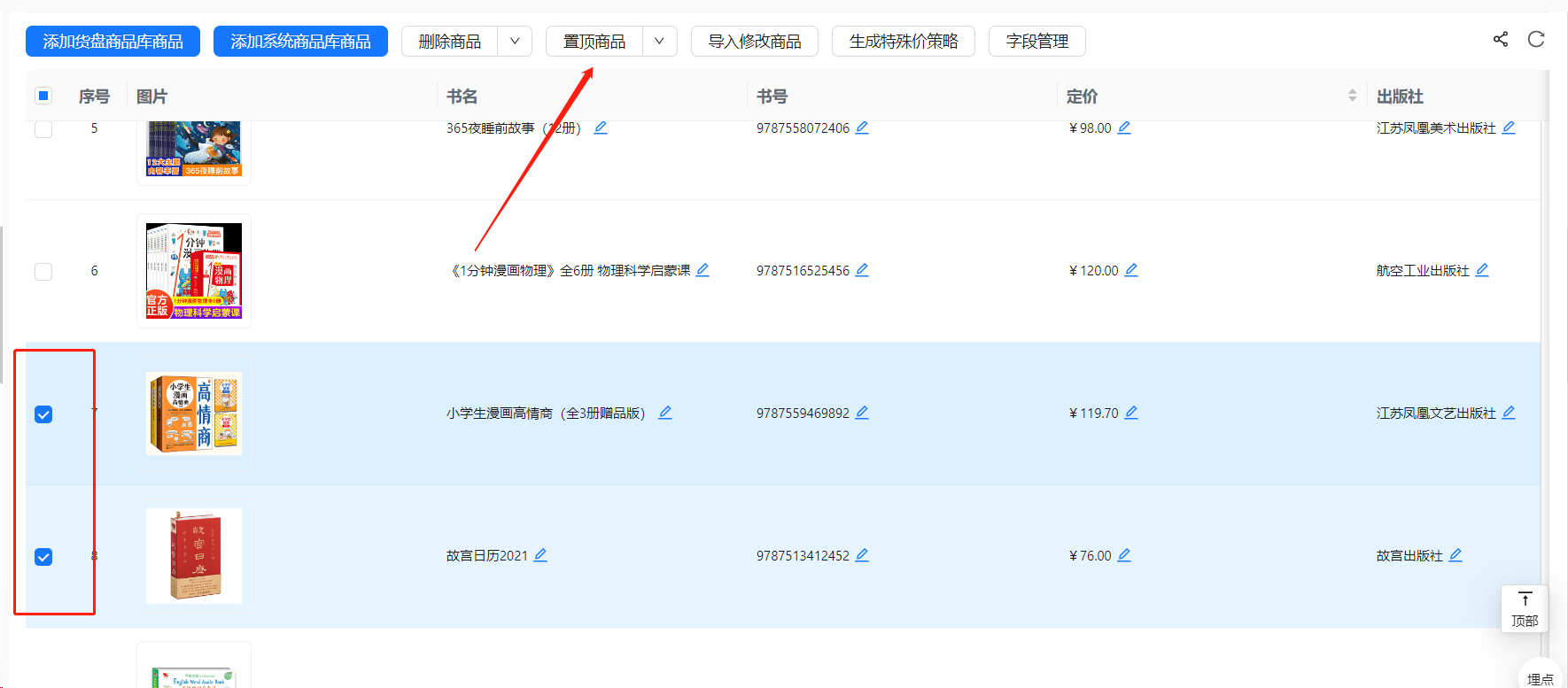Edit publisher 江苏凤凰美术出版社
This screenshot has height=688, width=1568.
(x=1509, y=128)
